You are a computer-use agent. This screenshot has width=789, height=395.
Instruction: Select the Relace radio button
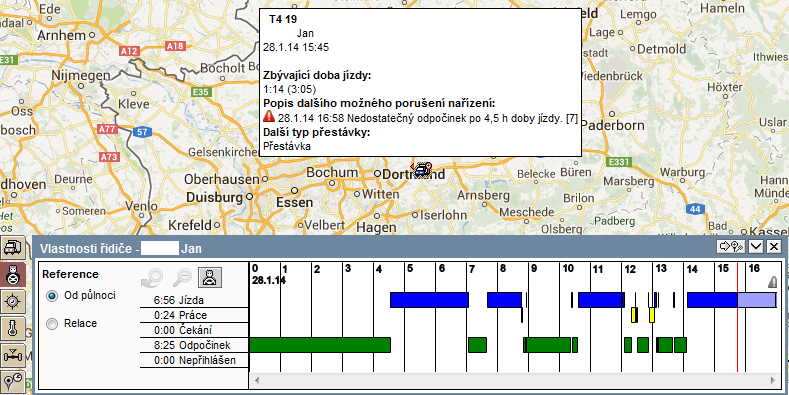coord(51,325)
